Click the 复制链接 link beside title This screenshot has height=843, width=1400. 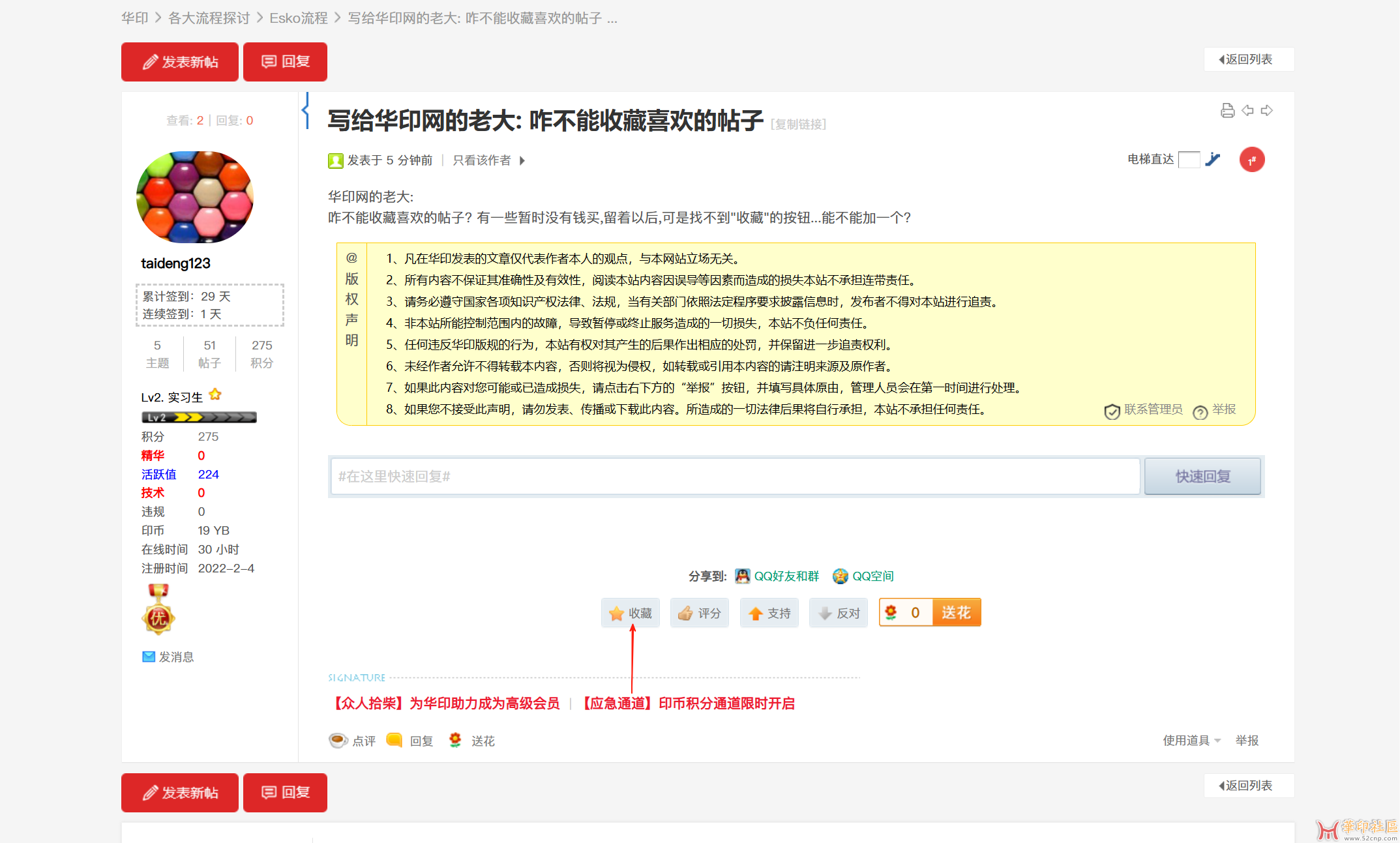pos(798,124)
